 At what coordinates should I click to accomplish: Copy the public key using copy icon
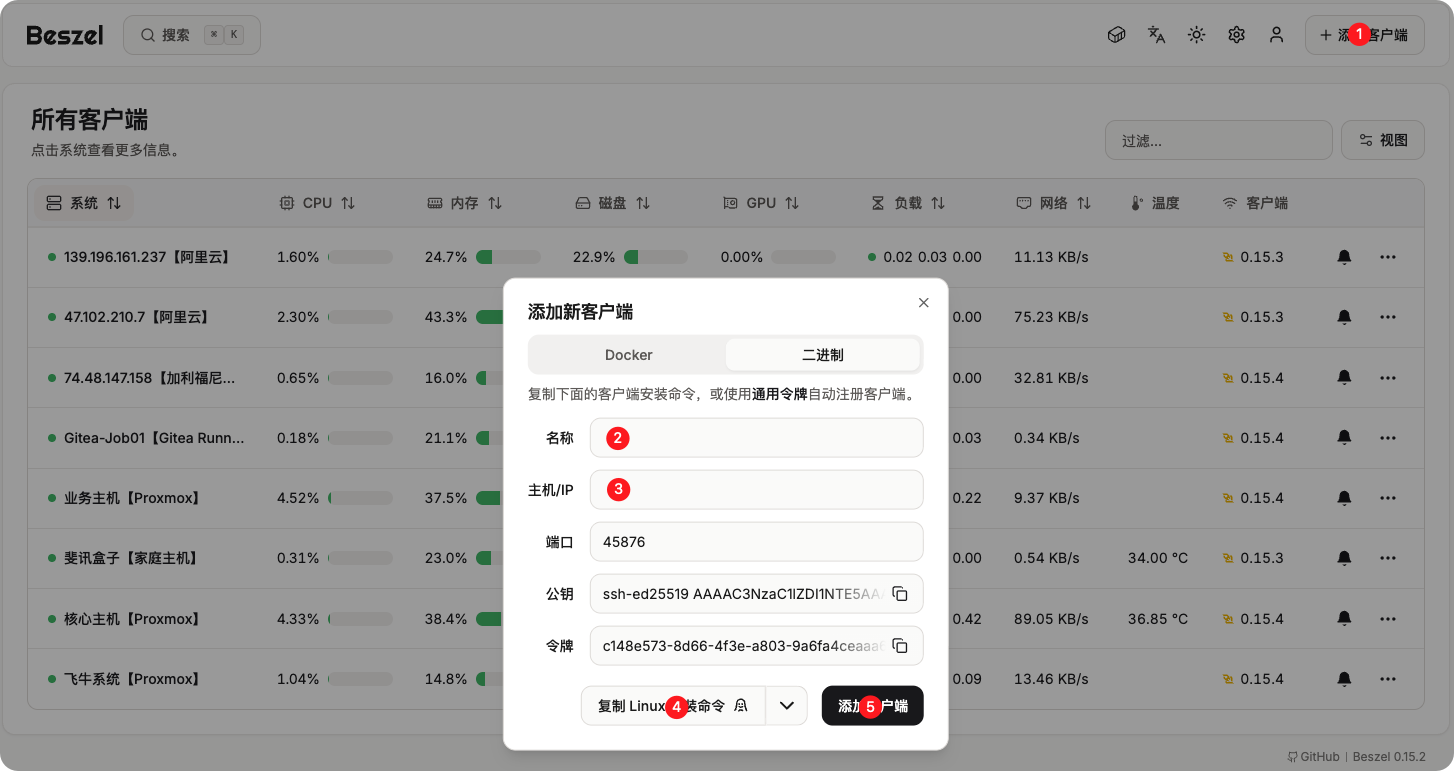pyautogui.click(x=900, y=594)
